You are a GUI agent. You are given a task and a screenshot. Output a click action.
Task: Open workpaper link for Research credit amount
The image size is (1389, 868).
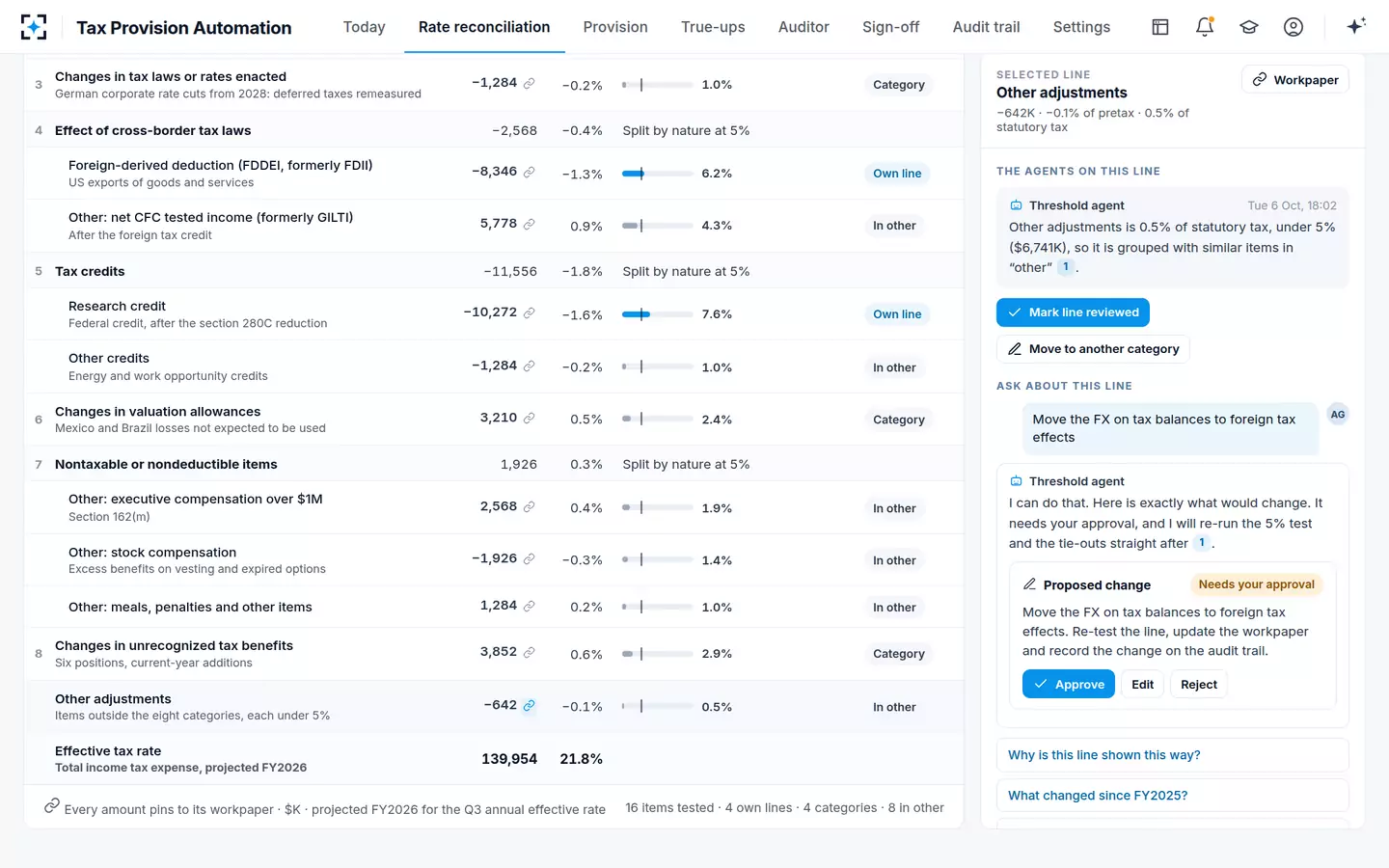point(529,312)
